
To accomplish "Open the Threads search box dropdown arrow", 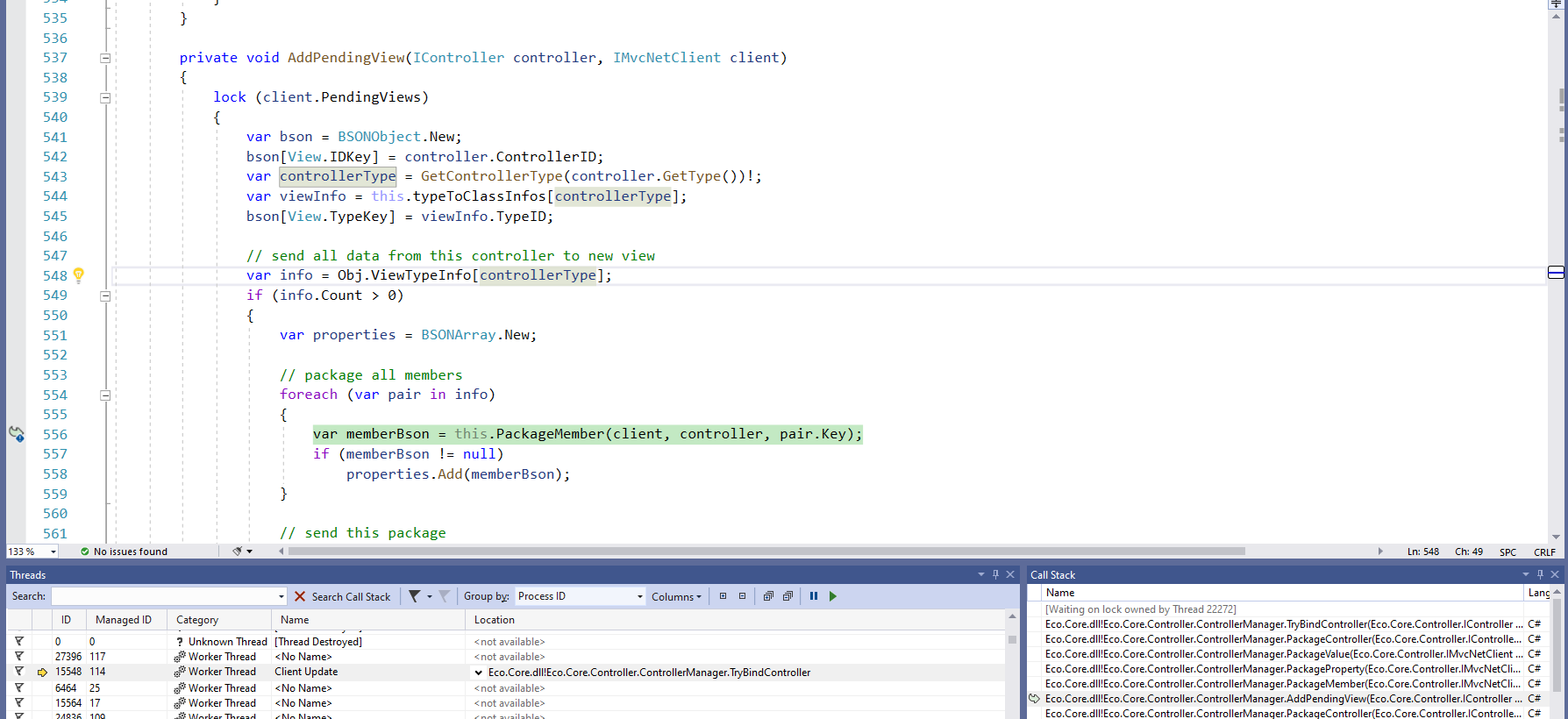I will click(282, 596).
